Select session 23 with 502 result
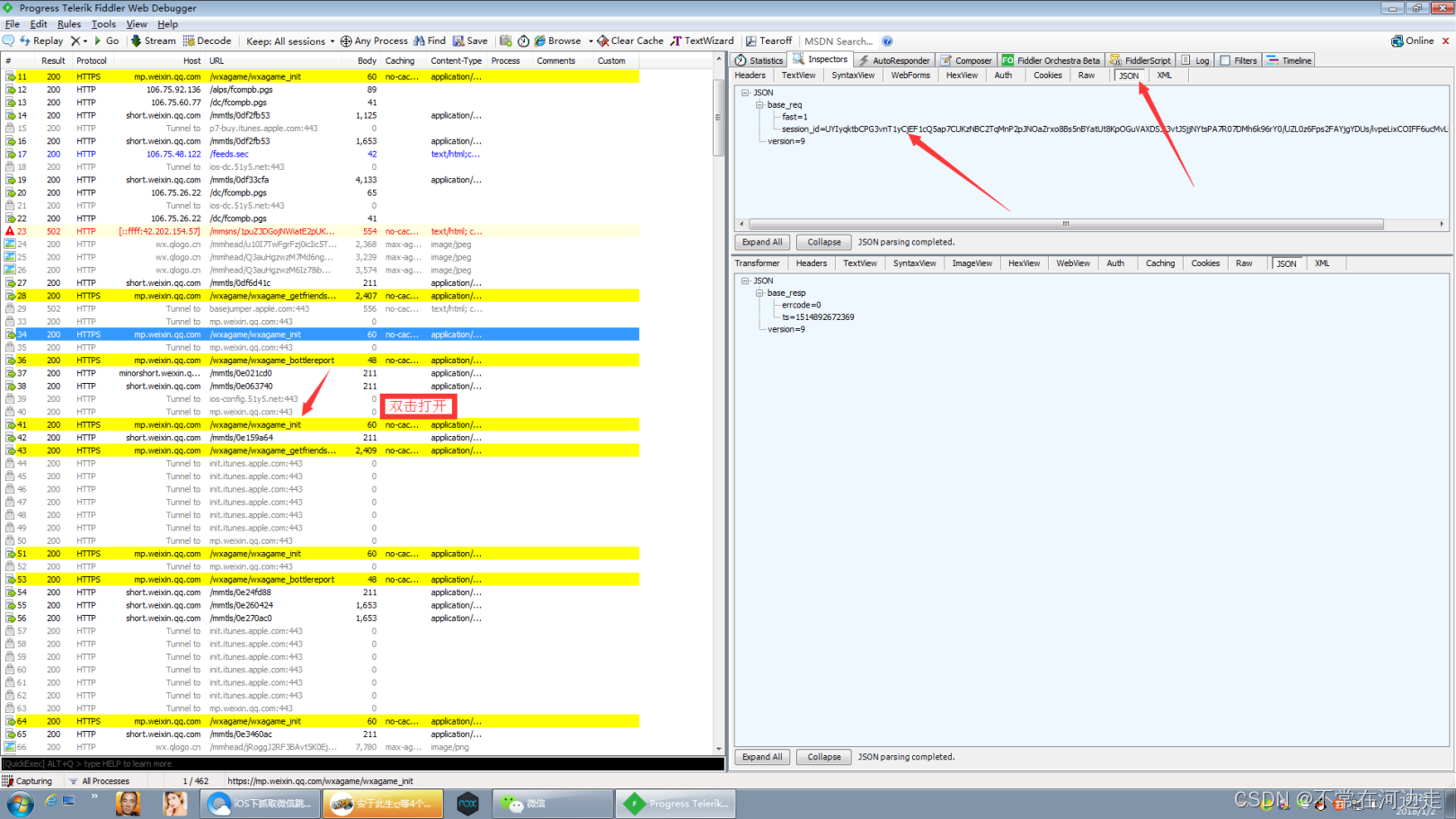The image size is (1456, 819). pos(322,231)
